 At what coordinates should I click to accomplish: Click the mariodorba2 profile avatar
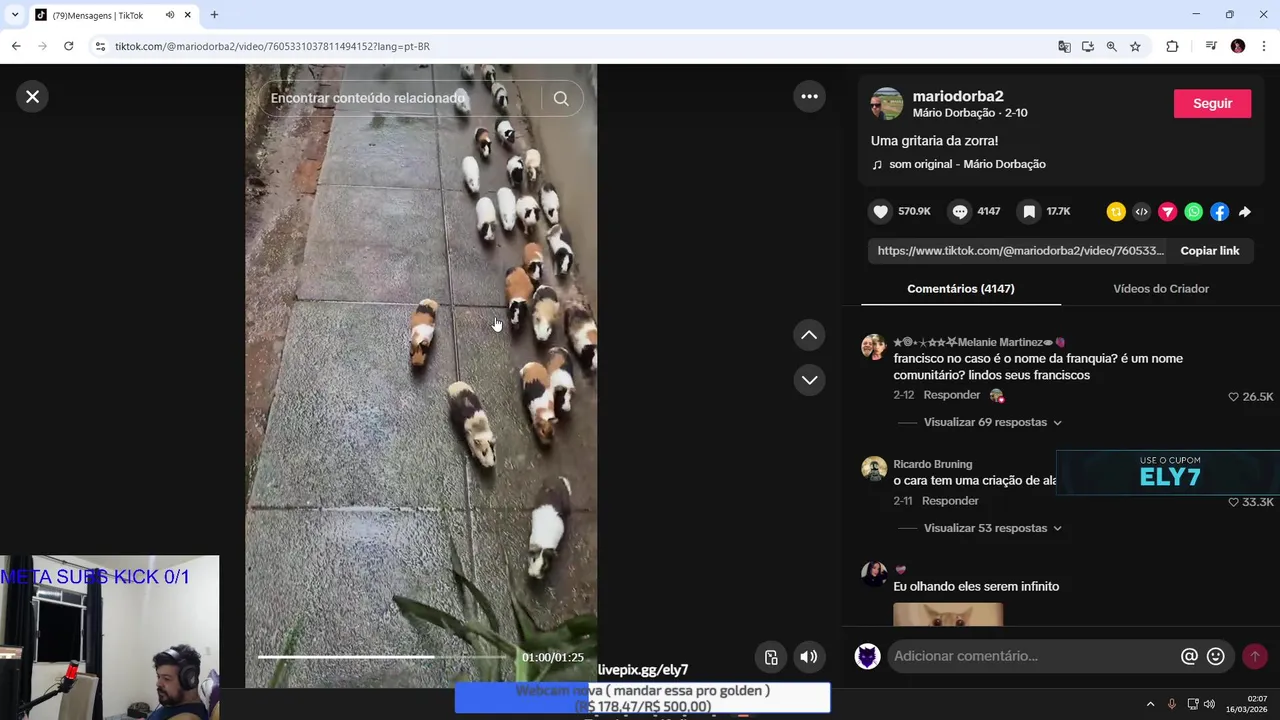pyautogui.click(x=887, y=103)
